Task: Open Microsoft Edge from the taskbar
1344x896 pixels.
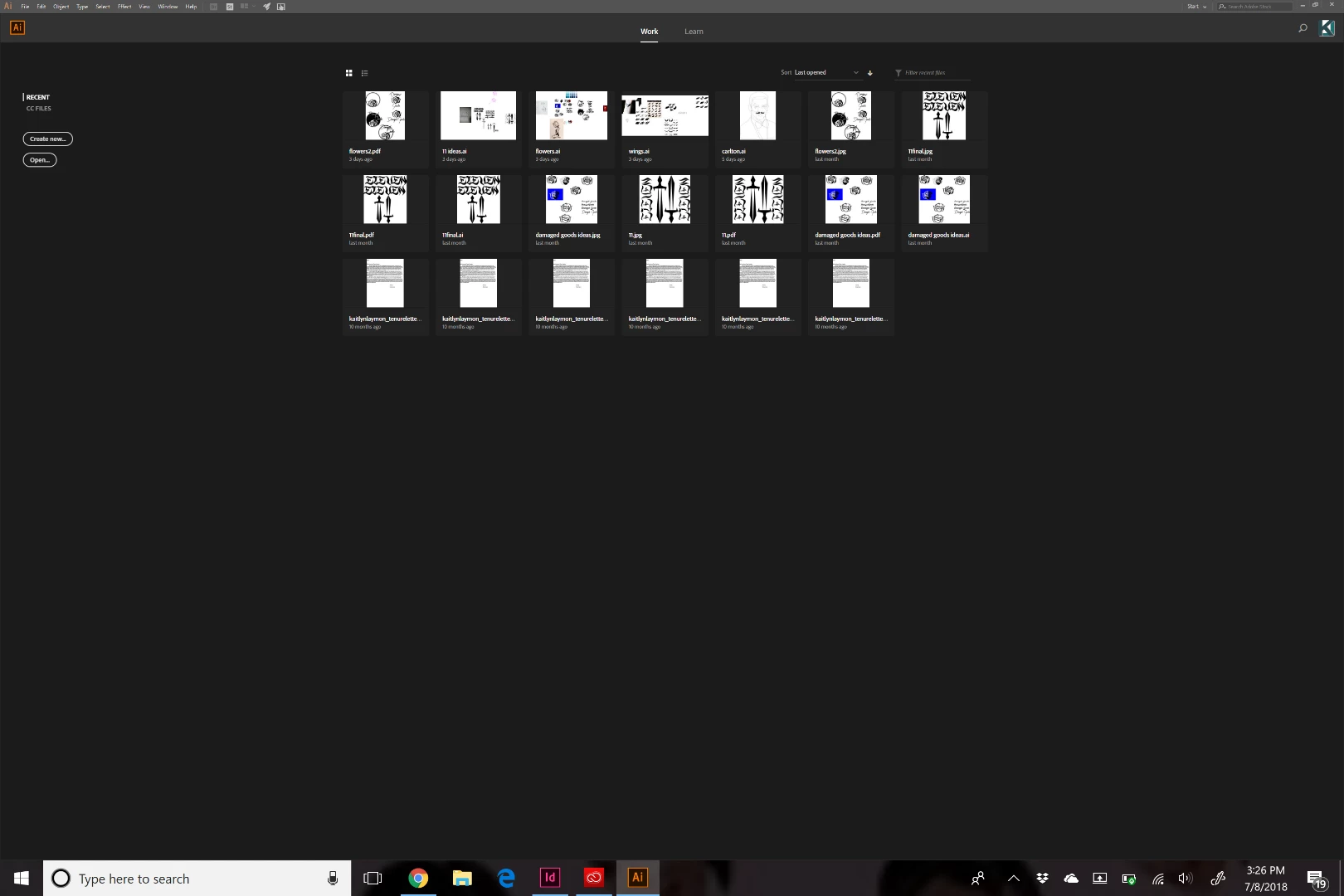Action: 506,878
